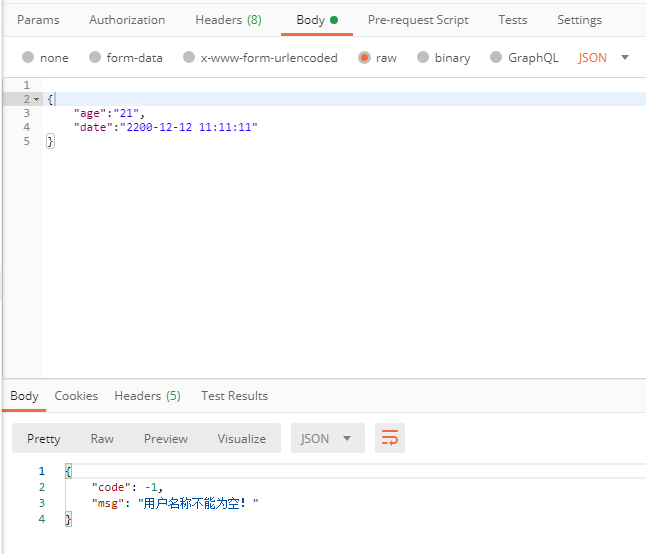Image resolution: width=646 pixels, height=554 pixels.
Task: Go to Pre-request Script tab
Action: tap(418, 20)
